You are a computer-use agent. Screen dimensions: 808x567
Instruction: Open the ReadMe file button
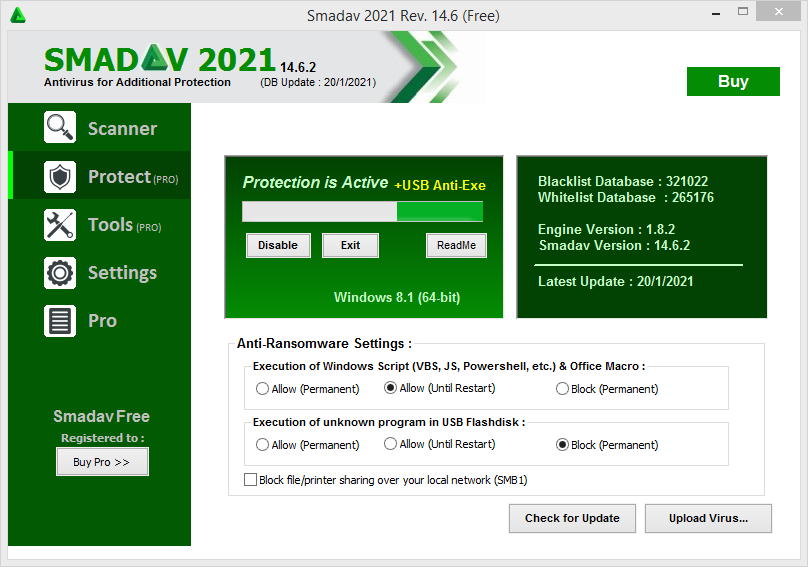point(456,245)
